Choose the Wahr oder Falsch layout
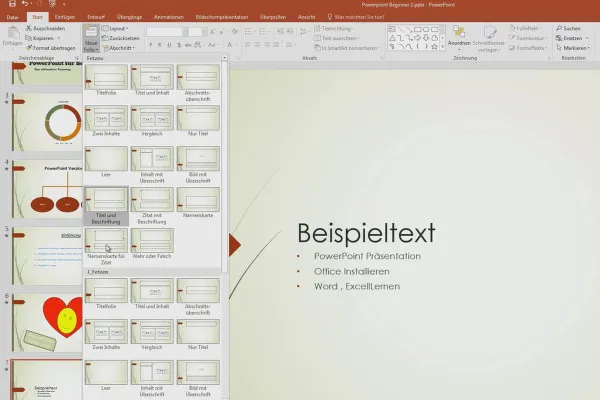The height and width of the screenshot is (400, 600). 152,244
